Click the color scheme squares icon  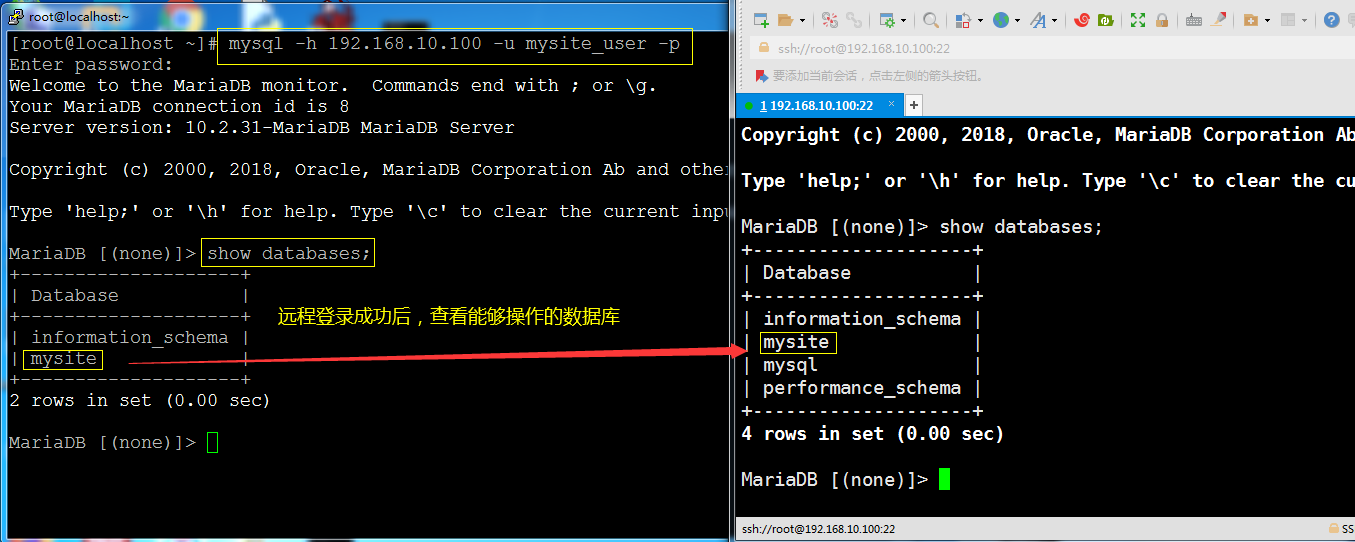963,20
